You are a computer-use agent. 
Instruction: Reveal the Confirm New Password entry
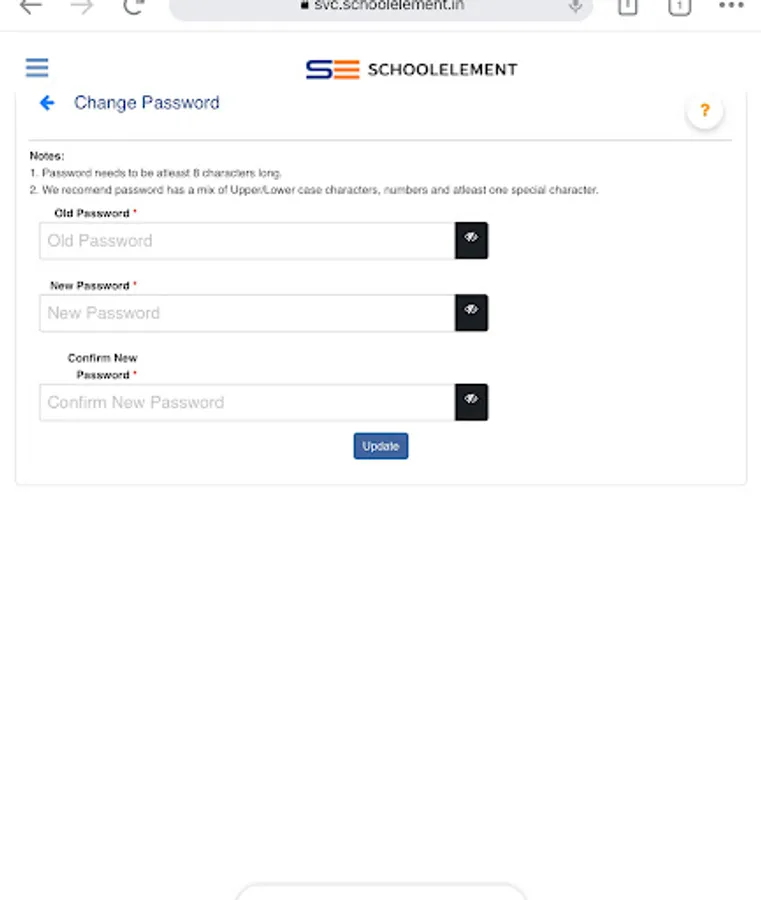pyautogui.click(x=471, y=402)
